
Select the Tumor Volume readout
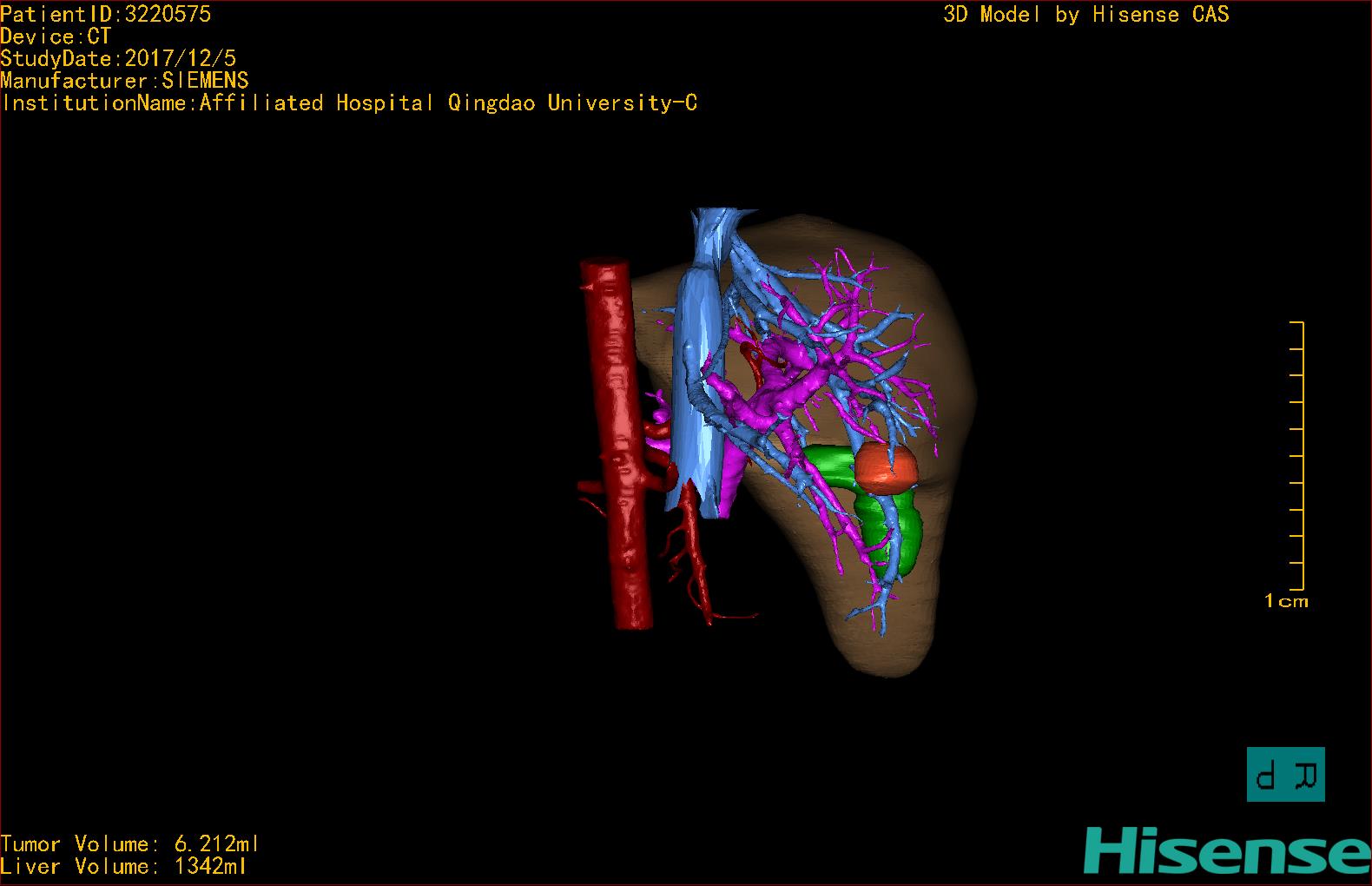click(x=129, y=843)
